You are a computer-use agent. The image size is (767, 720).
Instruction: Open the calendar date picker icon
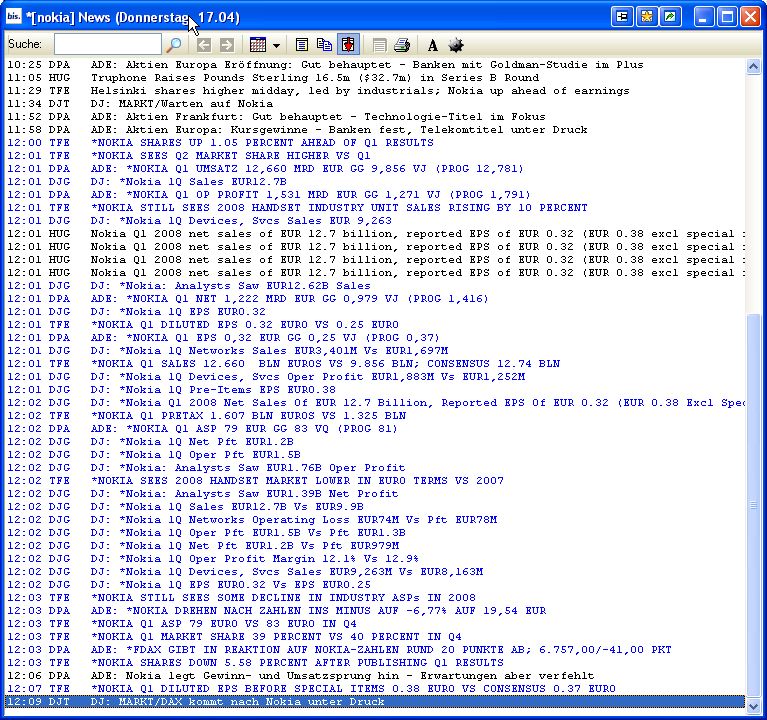point(258,45)
